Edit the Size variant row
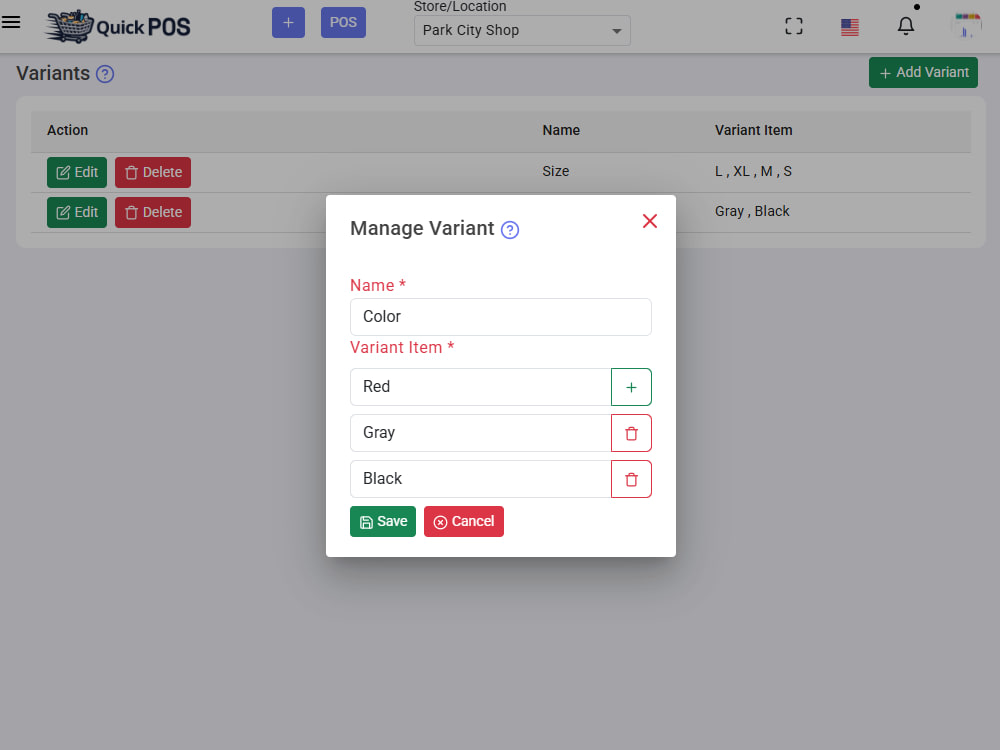The height and width of the screenshot is (750, 1000). point(77,172)
